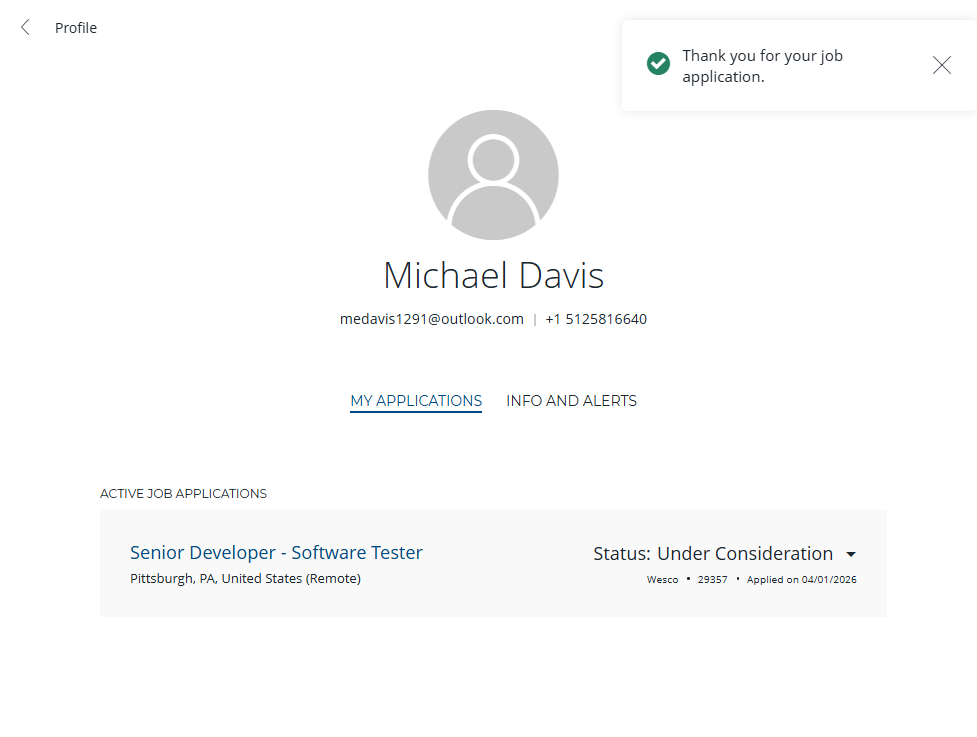The image size is (977, 737).
Task: Click the email medavis1291@outlook.com
Action: [432, 319]
